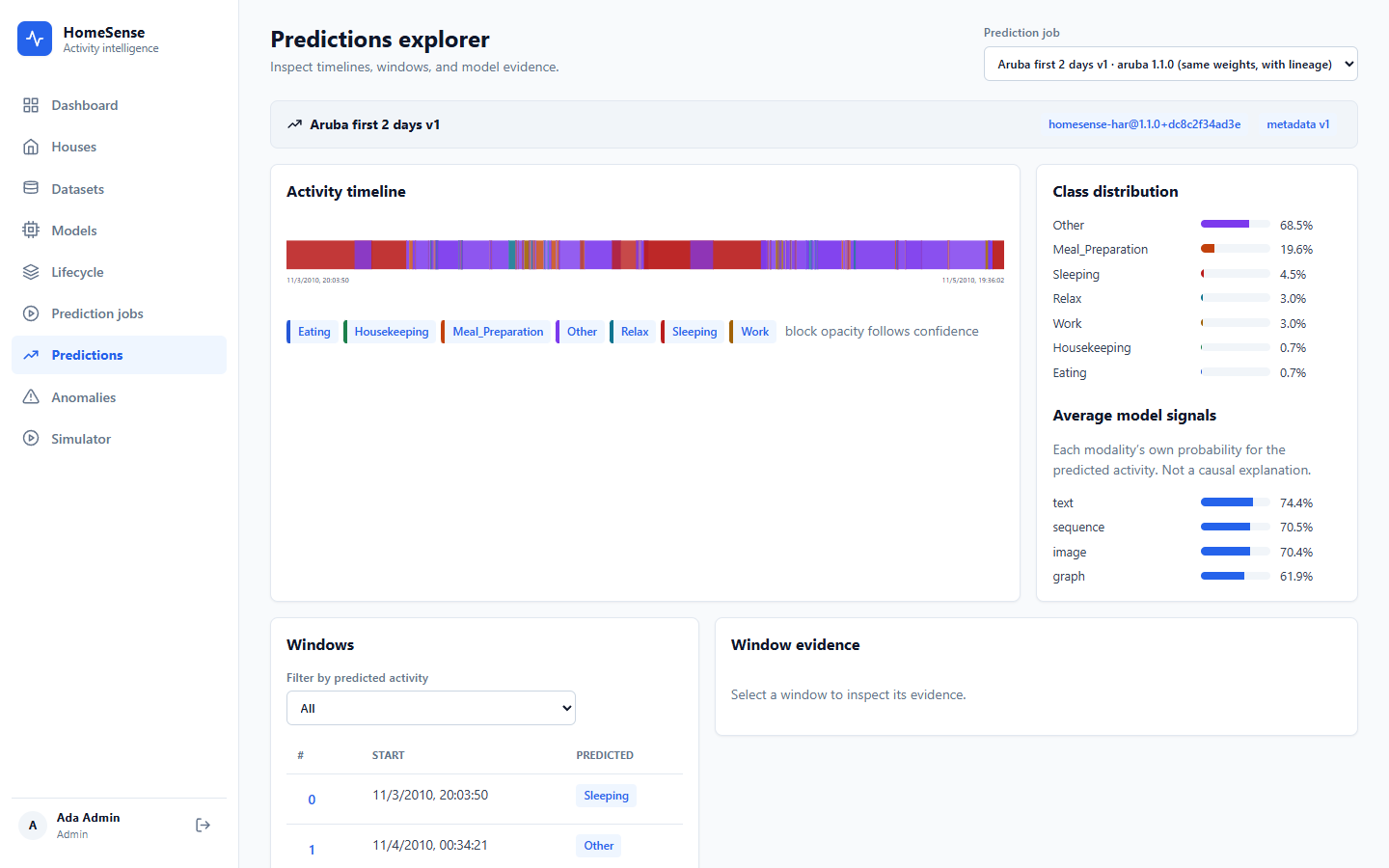Click the Eating legend chip
The width and height of the screenshot is (1389, 868).
click(313, 332)
